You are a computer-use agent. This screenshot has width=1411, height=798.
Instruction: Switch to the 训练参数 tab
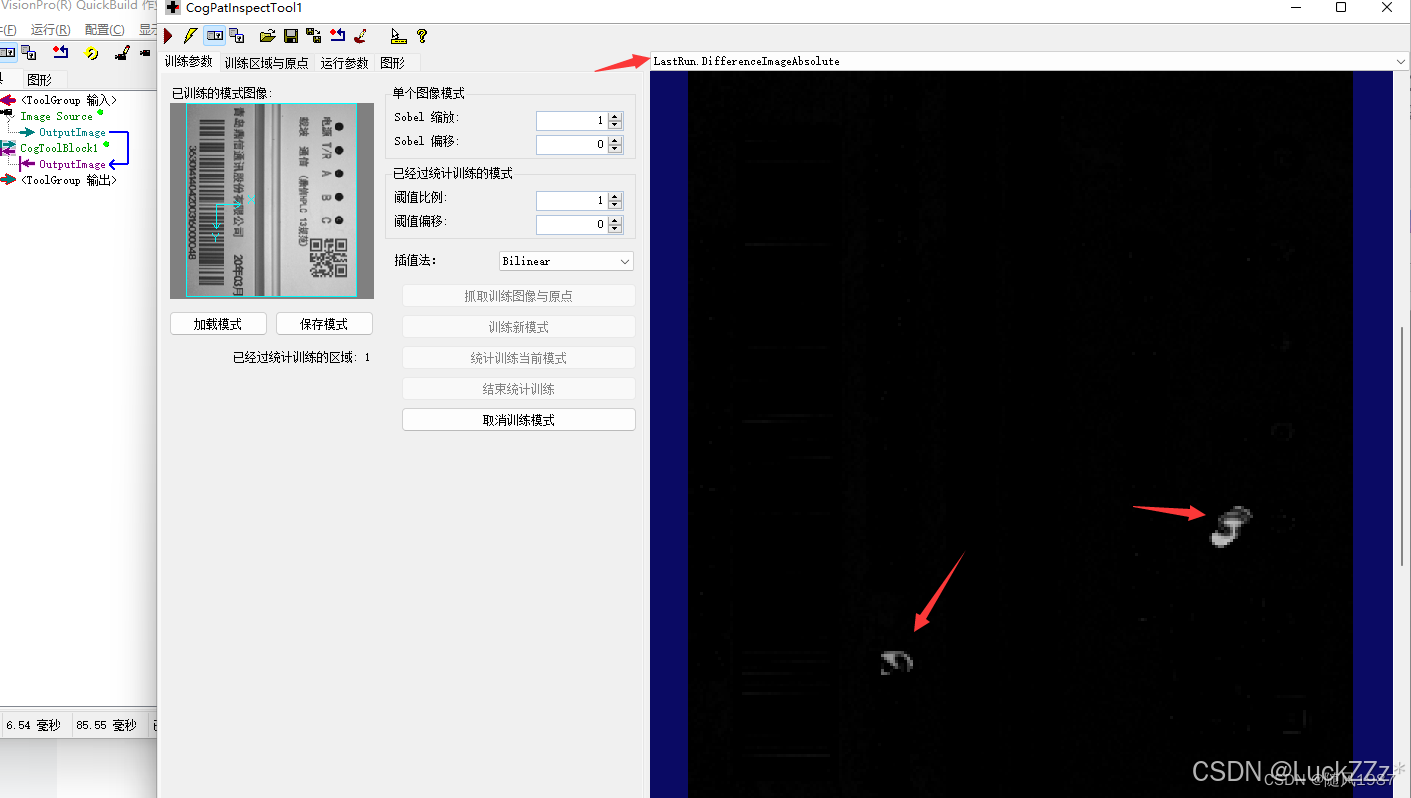[x=189, y=62]
